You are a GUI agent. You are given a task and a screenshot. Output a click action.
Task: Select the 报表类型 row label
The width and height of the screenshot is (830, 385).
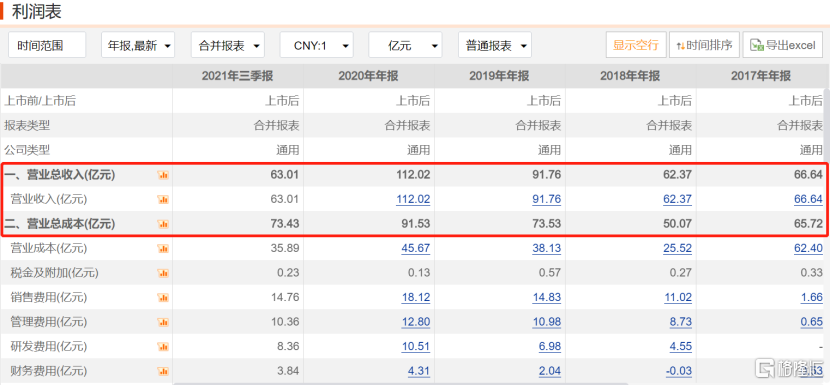click(27, 126)
